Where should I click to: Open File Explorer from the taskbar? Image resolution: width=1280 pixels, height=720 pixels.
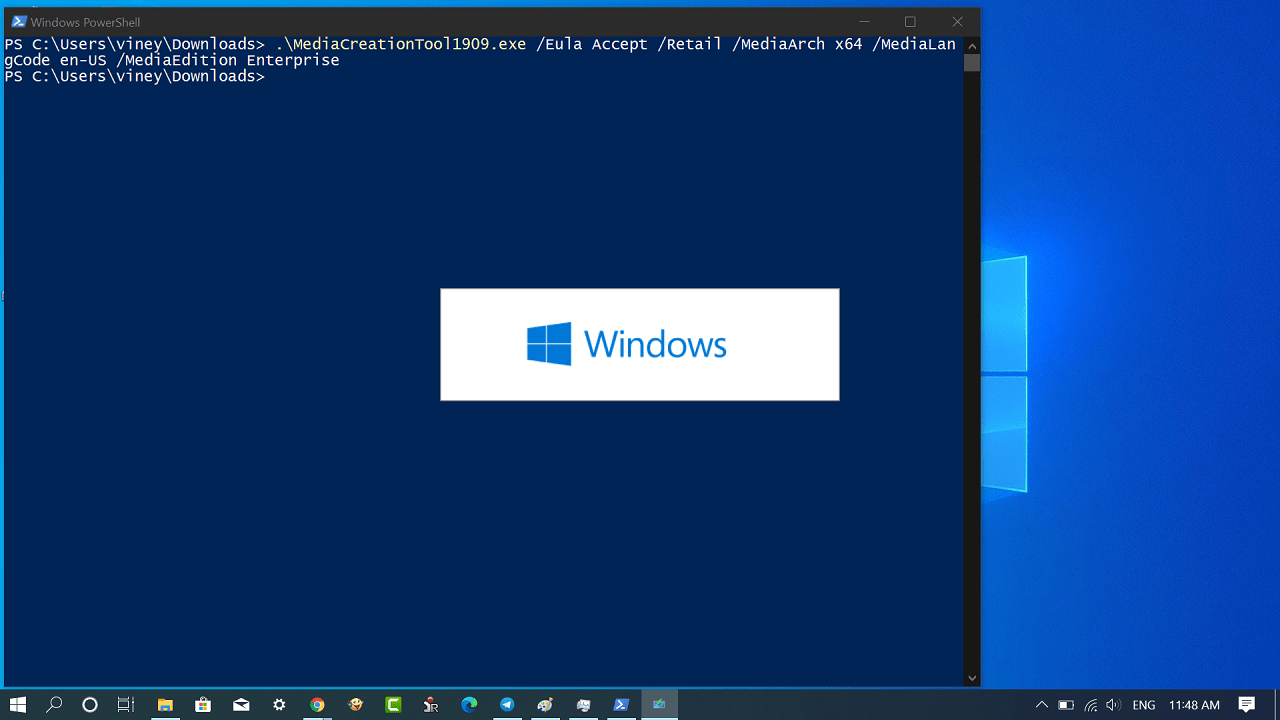point(165,705)
